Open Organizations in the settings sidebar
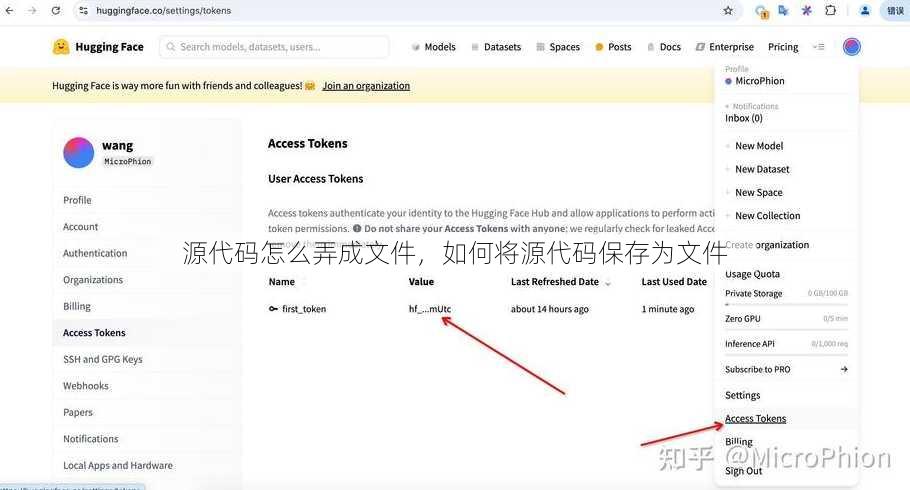This screenshot has width=910, height=490. (93, 280)
